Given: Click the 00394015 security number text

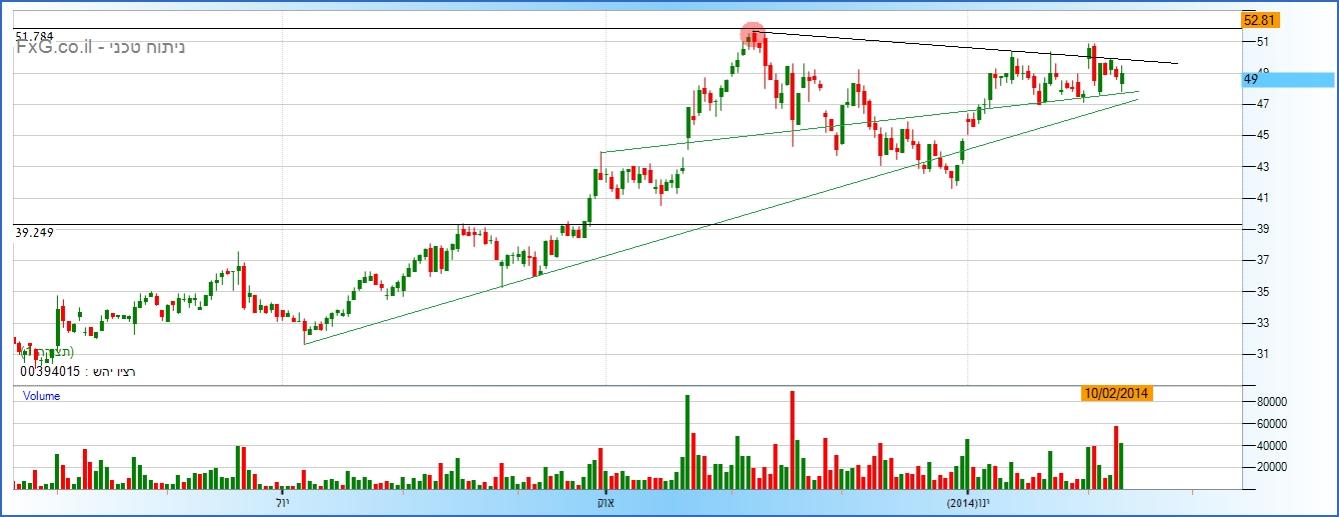Looking at the screenshot, I should click(x=50, y=372).
